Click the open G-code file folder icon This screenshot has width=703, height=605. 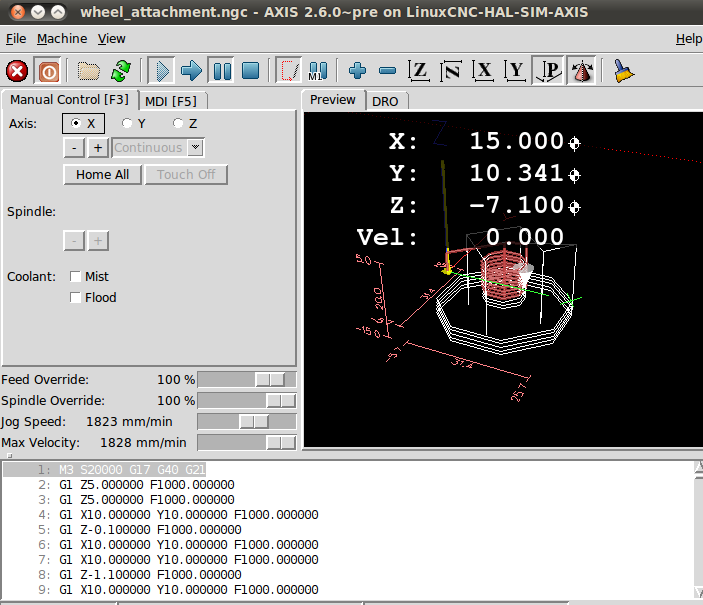click(90, 71)
